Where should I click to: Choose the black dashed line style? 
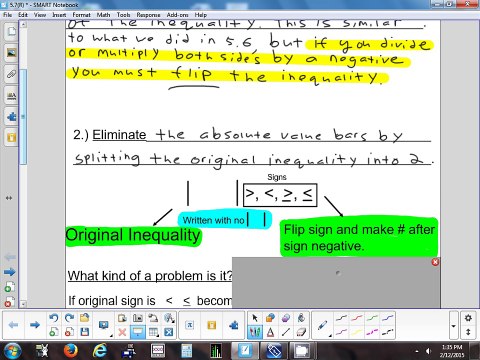pyautogui.click(x=388, y=332)
